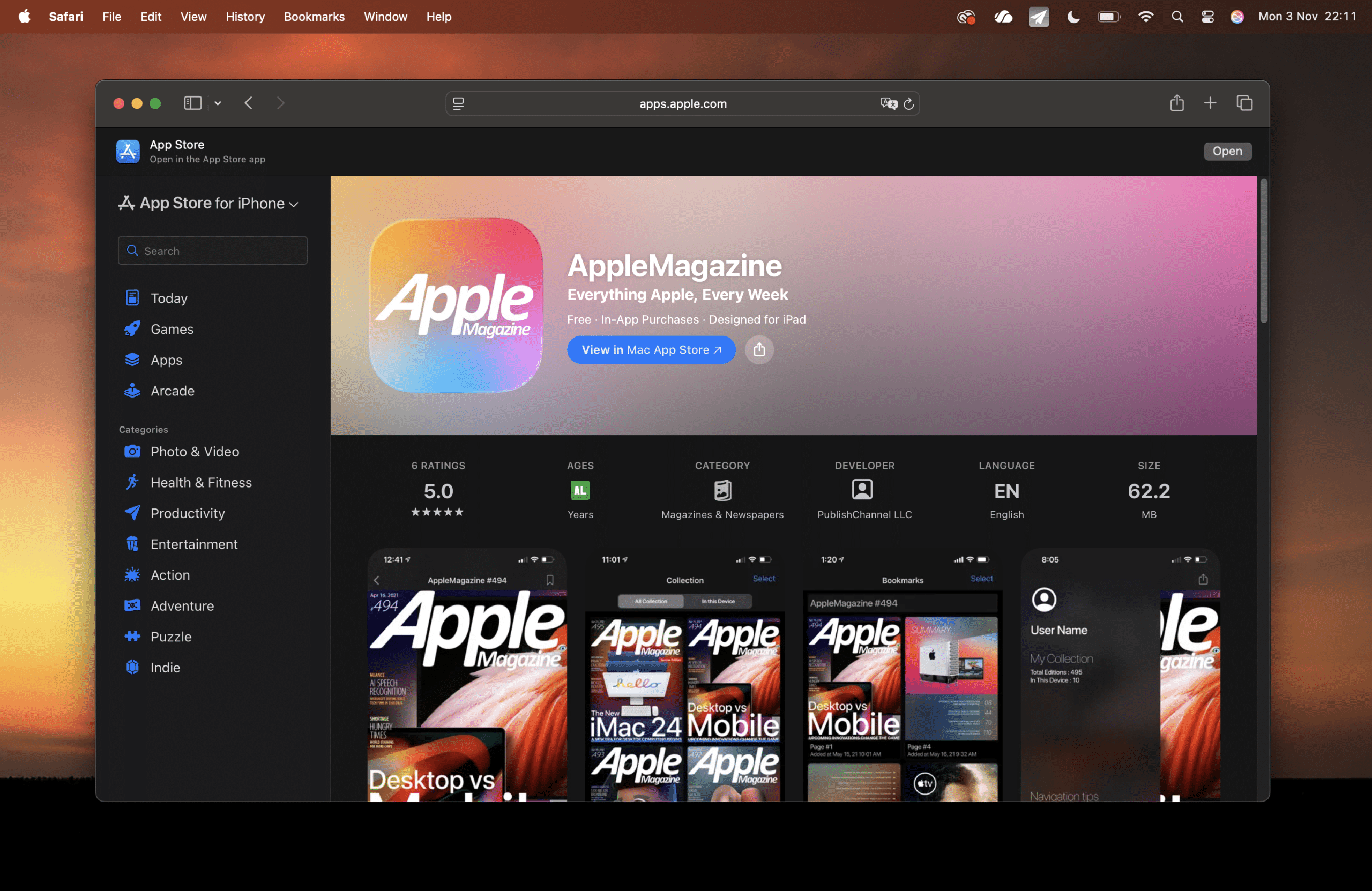Click View in Mac App Store button
The height and width of the screenshot is (891, 1372).
pos(651,350)
